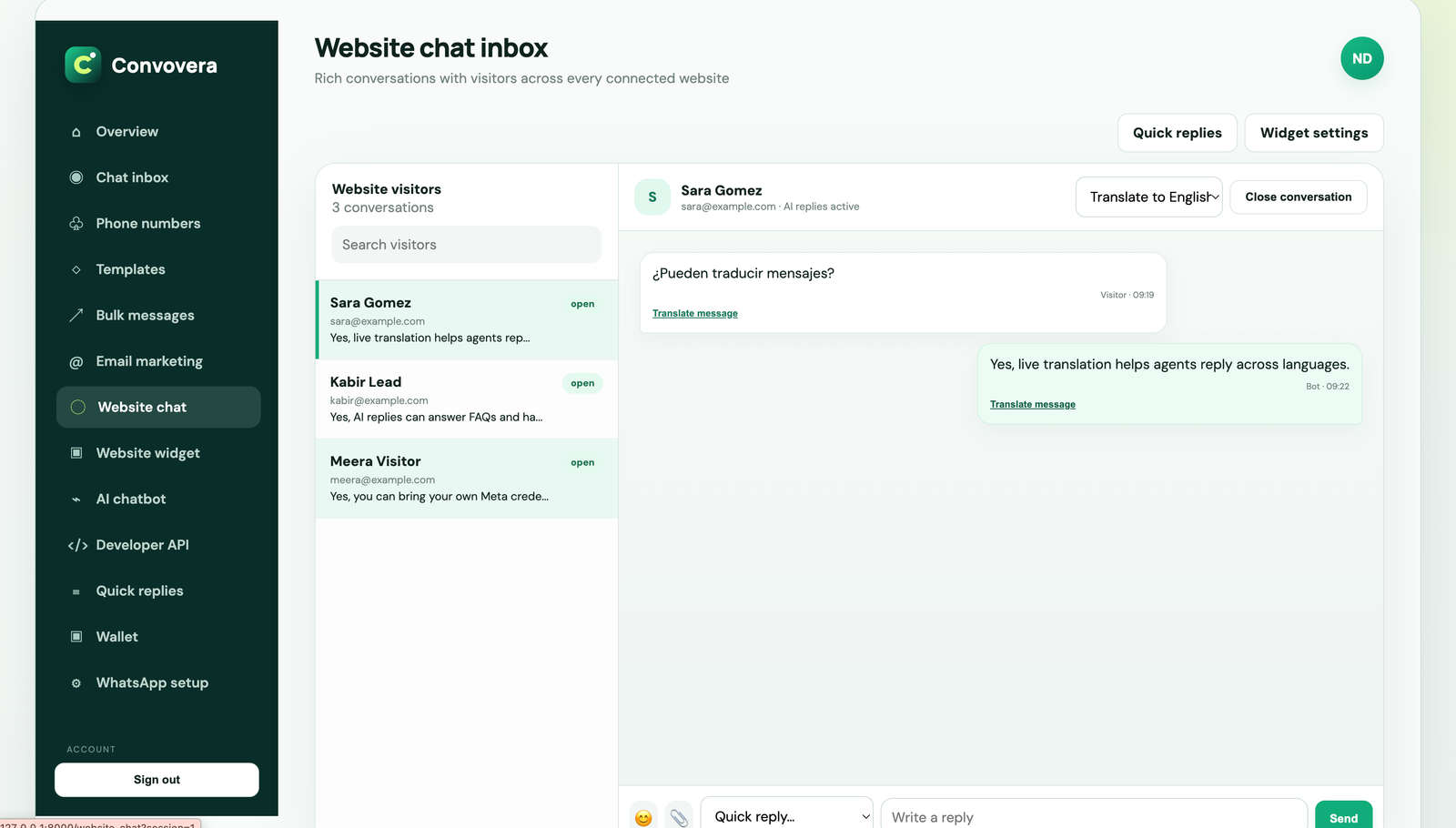
Task: Click the open badge on Kabir Lead
Action: coord(582,383)
